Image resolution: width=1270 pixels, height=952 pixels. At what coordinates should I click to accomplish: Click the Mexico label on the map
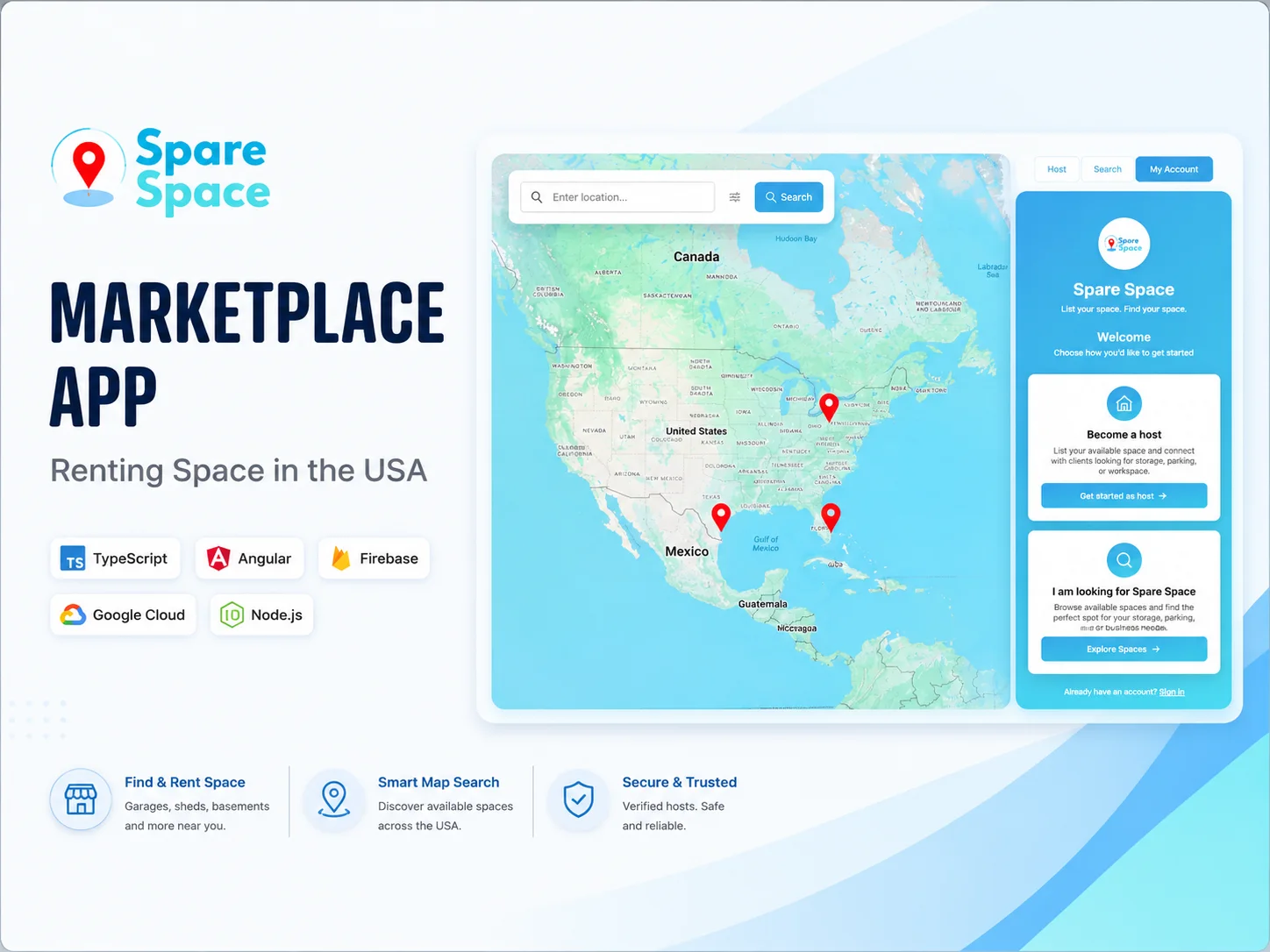pyautogui.click(x=687, y=551)
